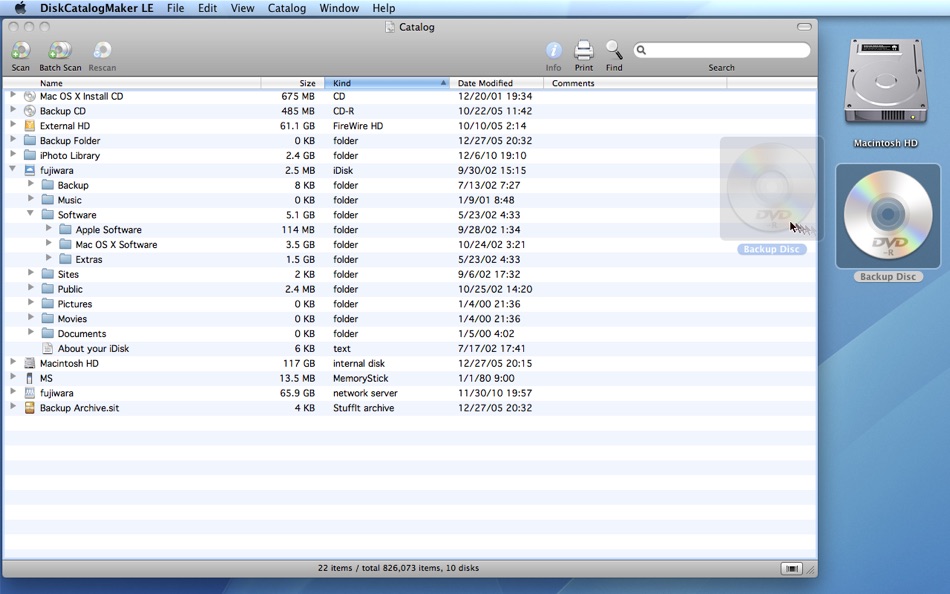
Task: Click the '61.1 GB' size cell
Action: (x=297, y=126)
